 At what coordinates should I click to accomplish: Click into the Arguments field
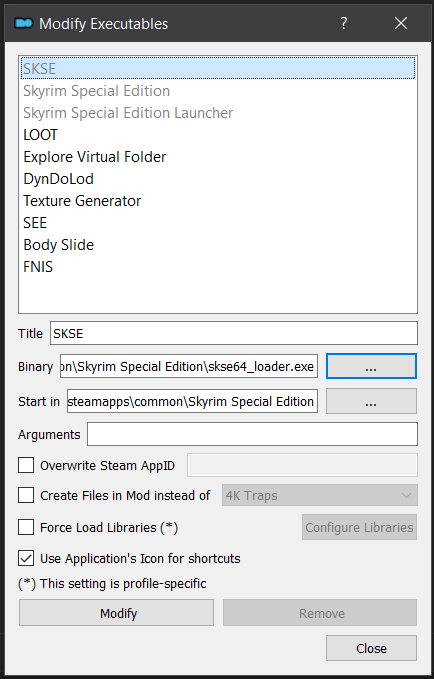point(253,434)
